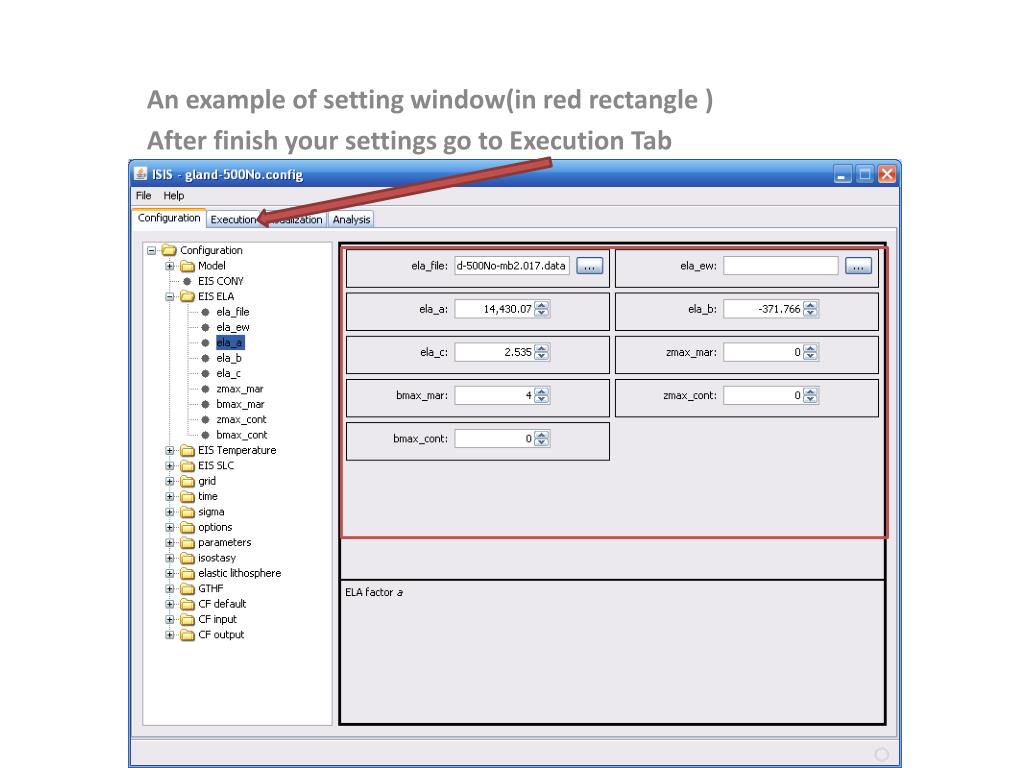1024x768 pixels.
Task: Adjust ela_b with the spinner arrows
Action: (x=810, y=309)
